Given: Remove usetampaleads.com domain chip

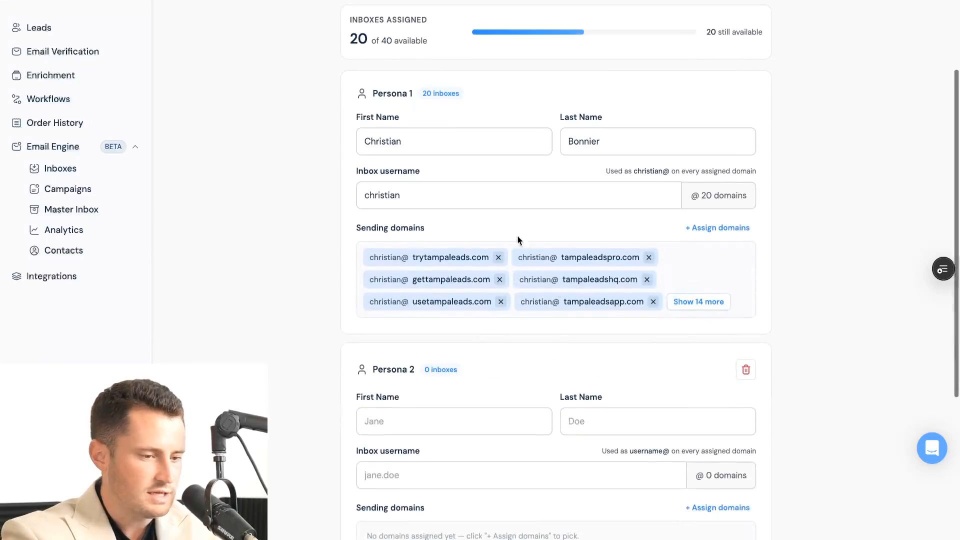Looking at the screenshot, I should pyautogui.click(x=501, y=301).
